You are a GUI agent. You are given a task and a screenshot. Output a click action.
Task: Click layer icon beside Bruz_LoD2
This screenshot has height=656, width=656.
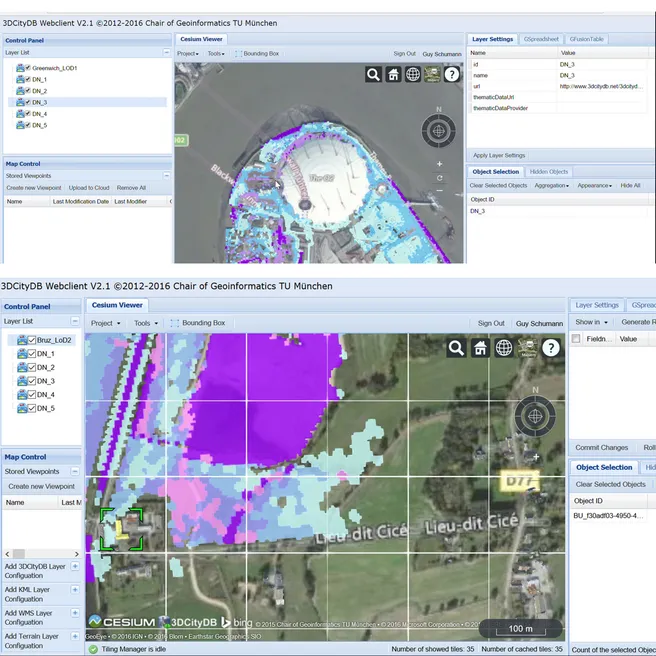pyautogui.click(x=22, y=340)
